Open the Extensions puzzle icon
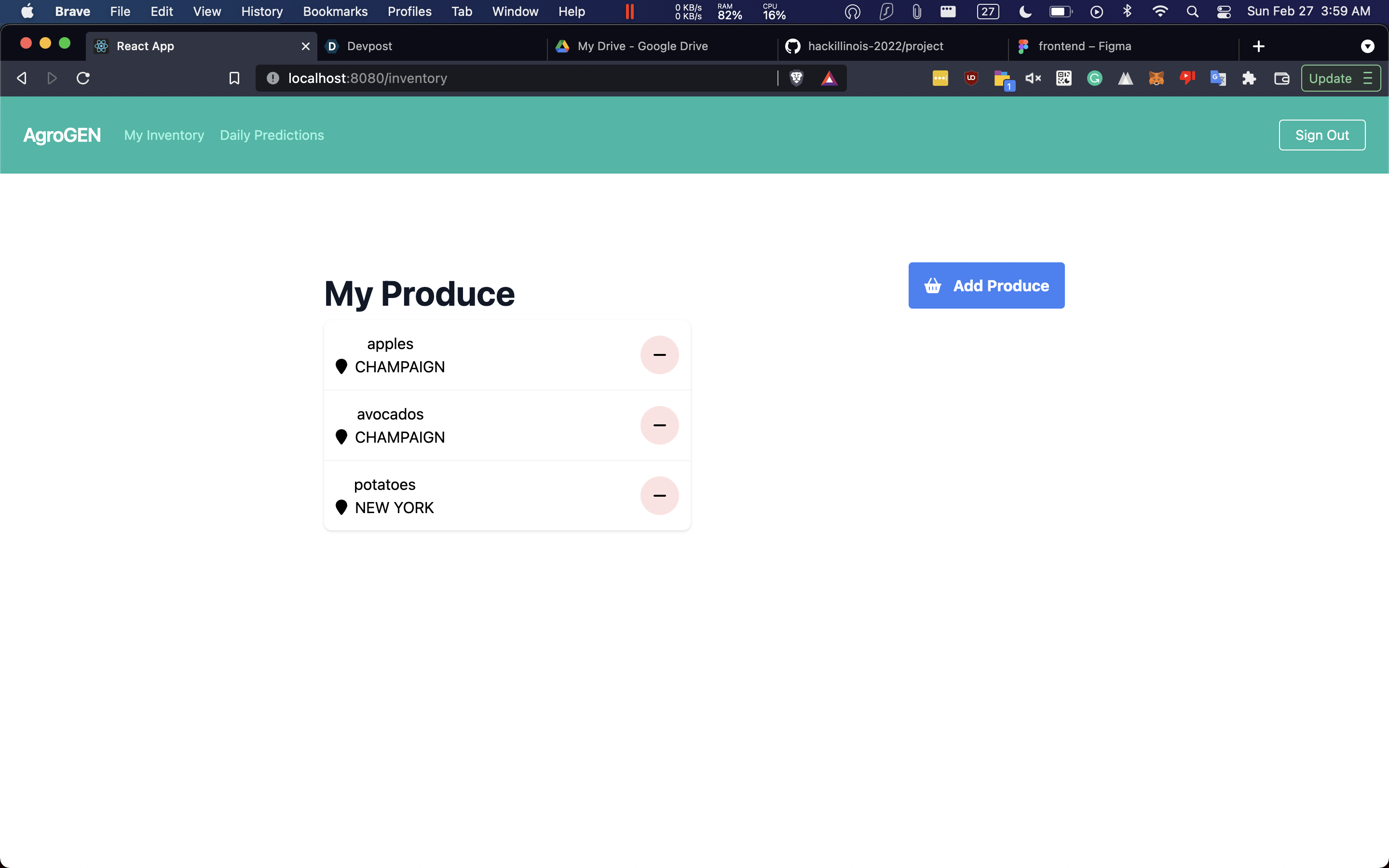This screenshot has width=1389, height=868. point(1249,78)
